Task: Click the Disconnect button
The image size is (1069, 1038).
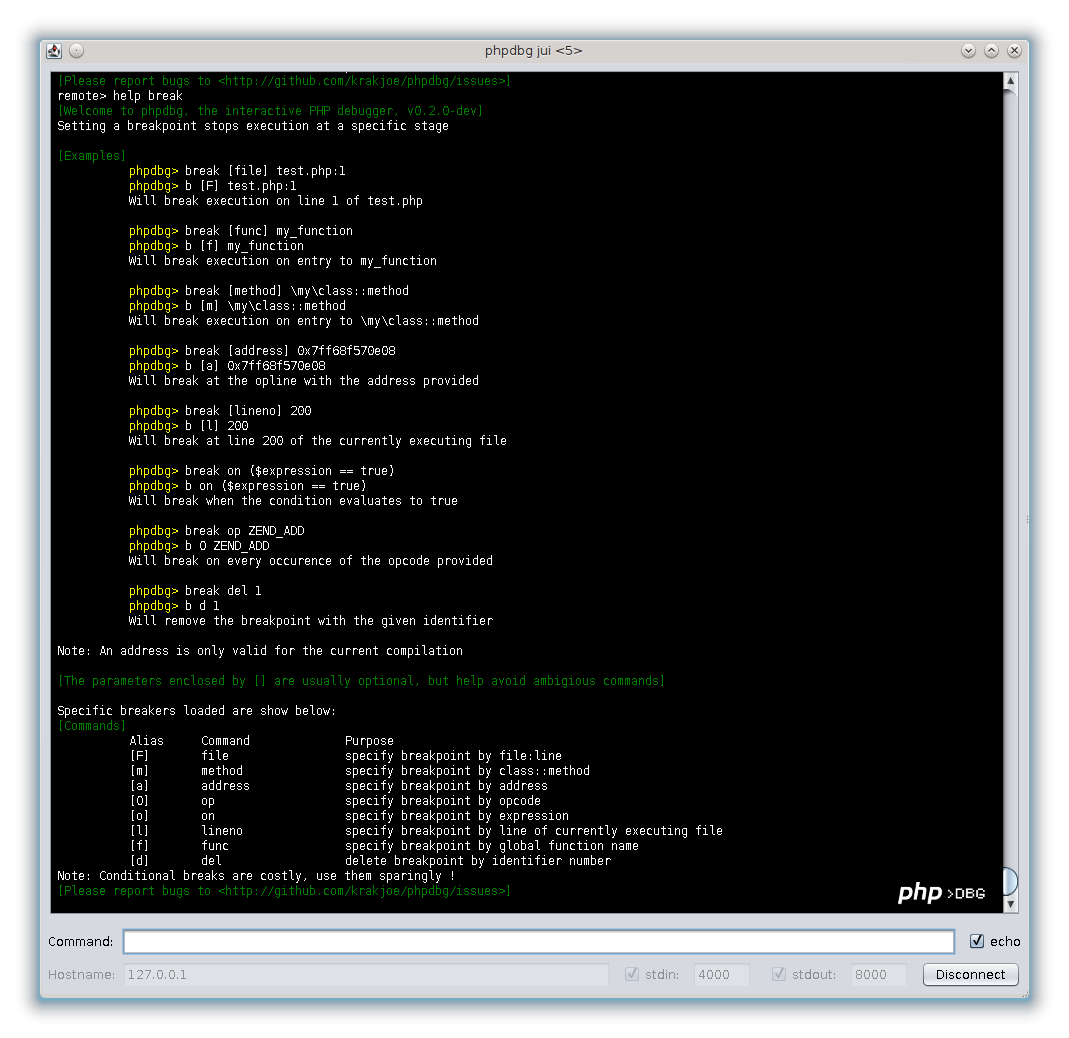Action: (x=970, y=975)
